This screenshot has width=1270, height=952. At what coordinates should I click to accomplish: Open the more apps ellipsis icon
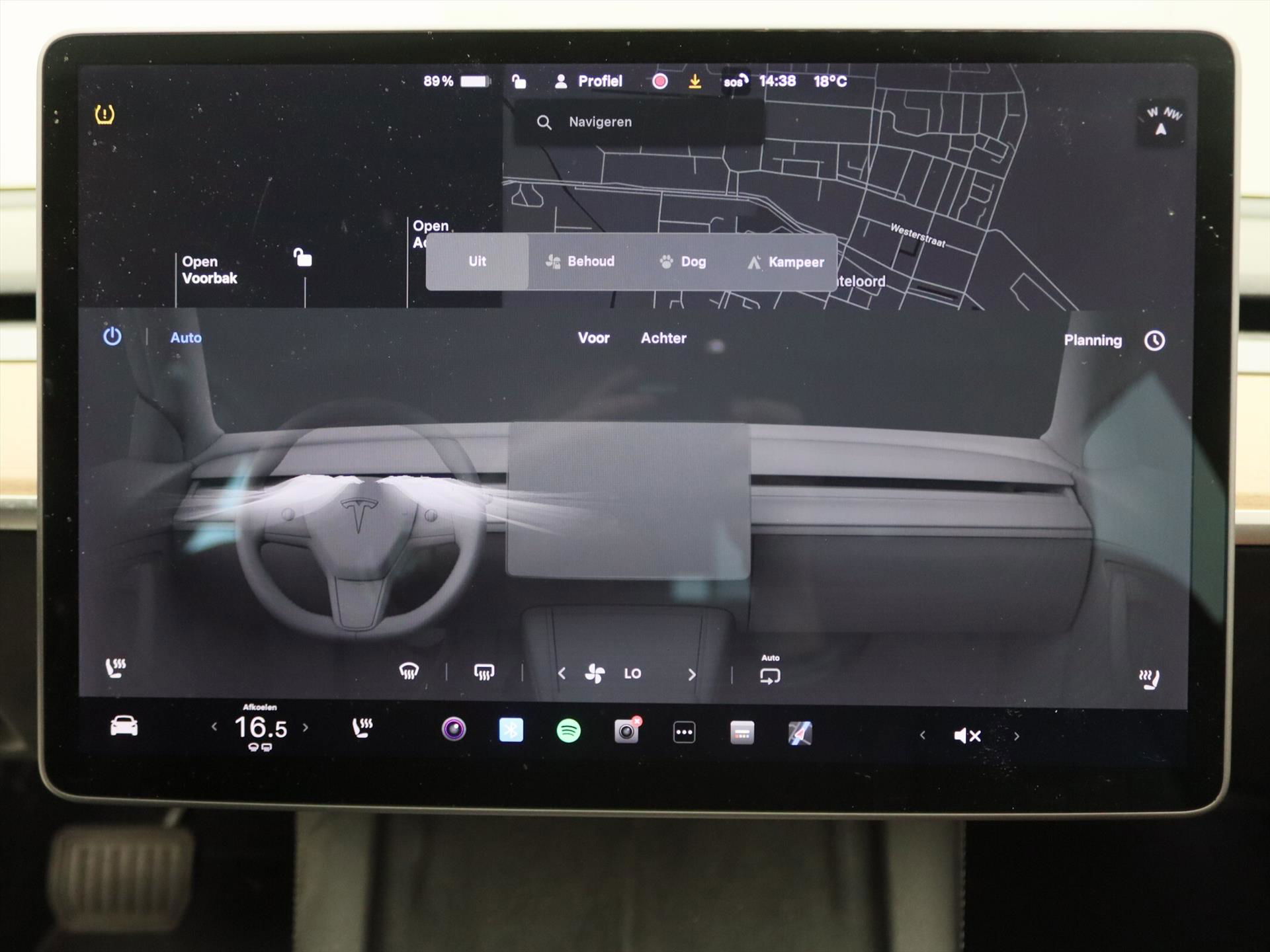tap(684, 732)
